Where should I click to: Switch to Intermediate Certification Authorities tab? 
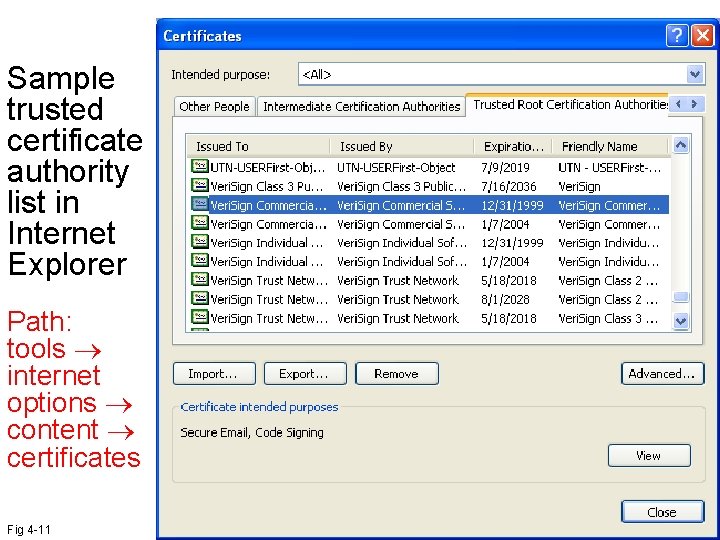tap(361, 107)
